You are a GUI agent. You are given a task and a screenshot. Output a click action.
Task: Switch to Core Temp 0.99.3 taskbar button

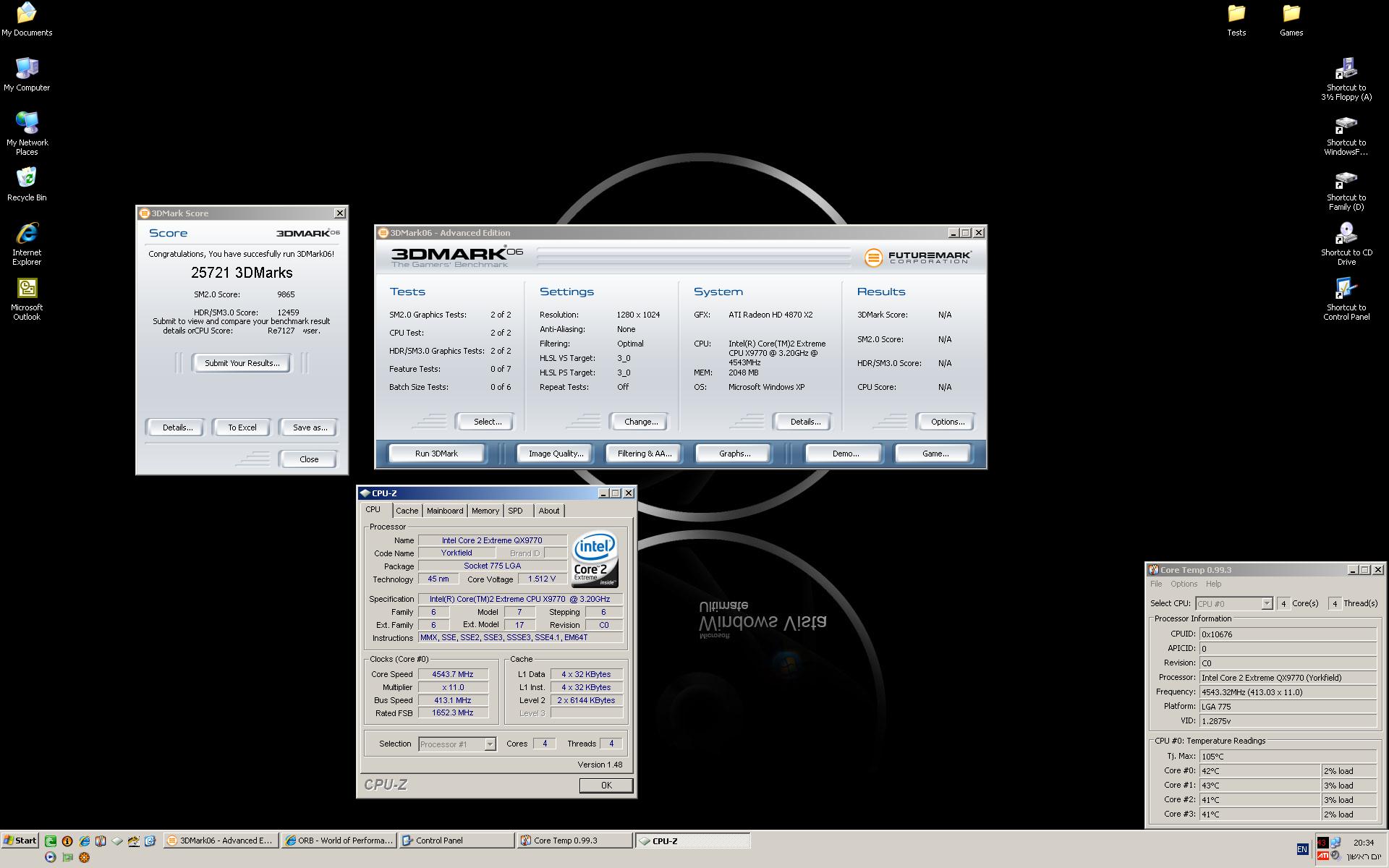tap(574, 841)
